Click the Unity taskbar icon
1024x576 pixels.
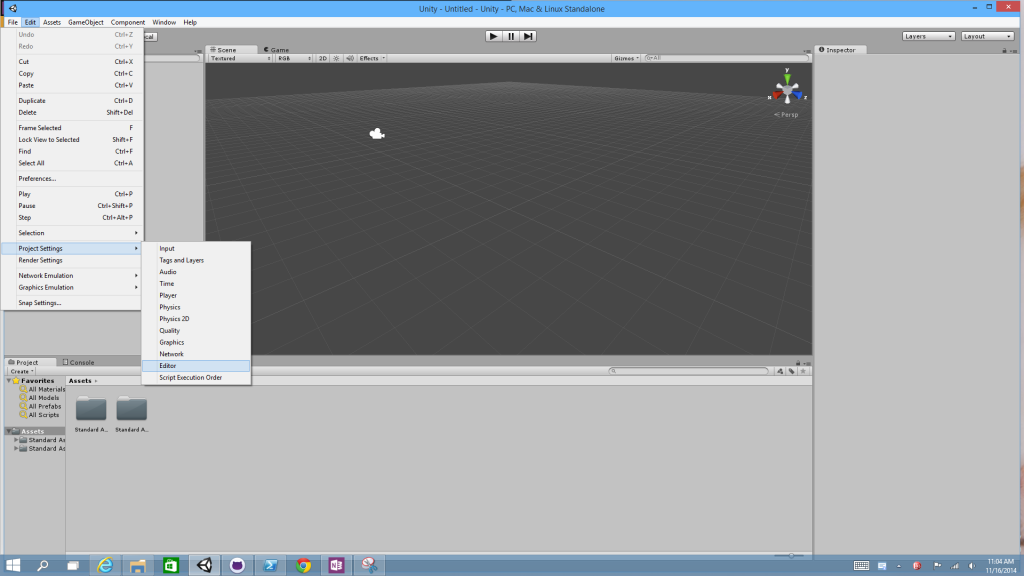point(204,565)
